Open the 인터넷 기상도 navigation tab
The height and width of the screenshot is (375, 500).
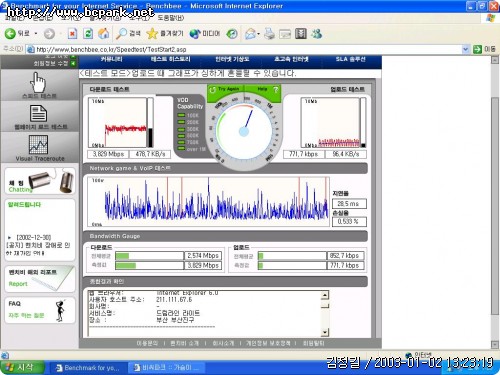coord(232,59)
